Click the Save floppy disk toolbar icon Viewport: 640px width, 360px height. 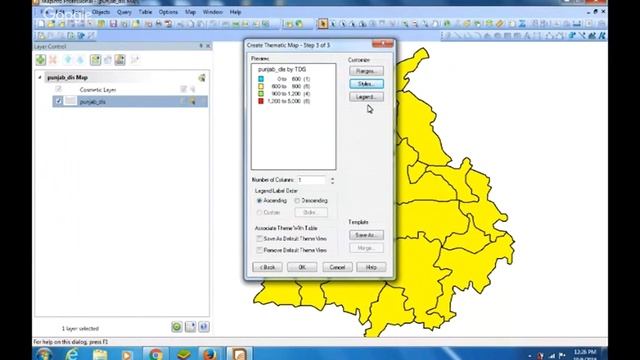(113, 24)
